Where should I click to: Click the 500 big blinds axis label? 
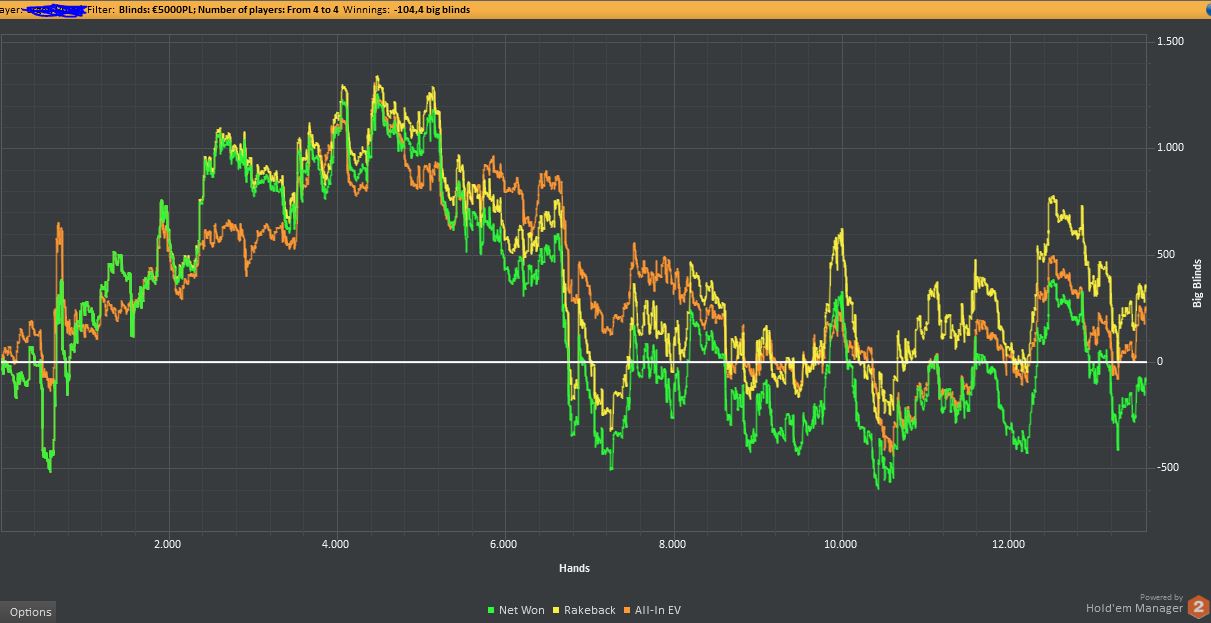pos(1166,255)
